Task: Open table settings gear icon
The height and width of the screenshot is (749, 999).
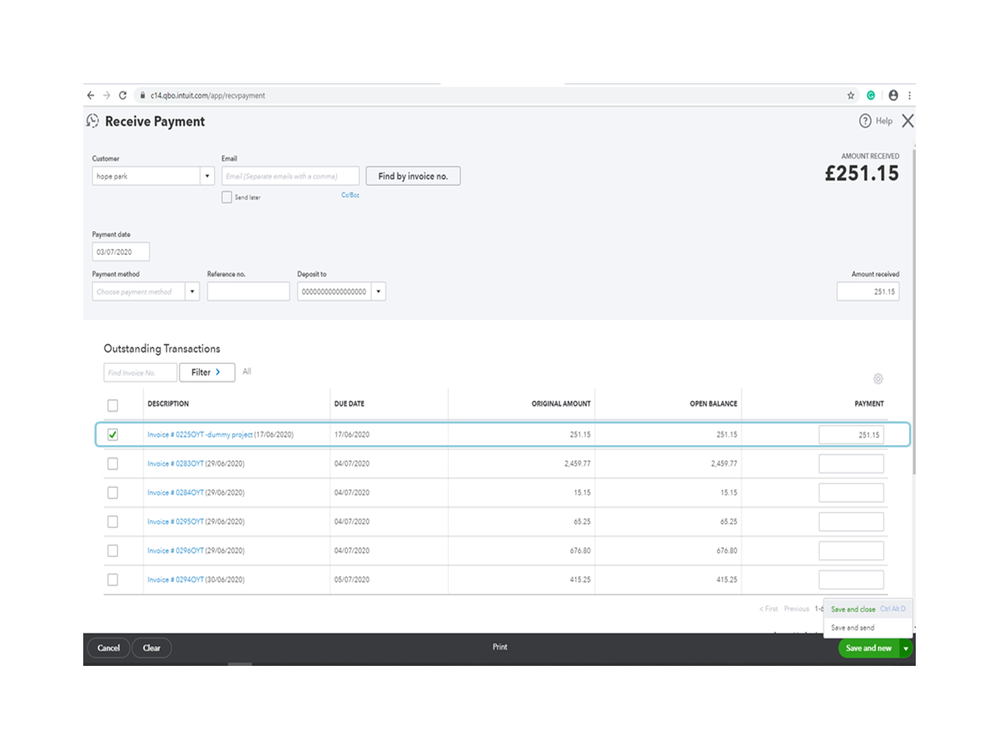Action: [878, 379]
